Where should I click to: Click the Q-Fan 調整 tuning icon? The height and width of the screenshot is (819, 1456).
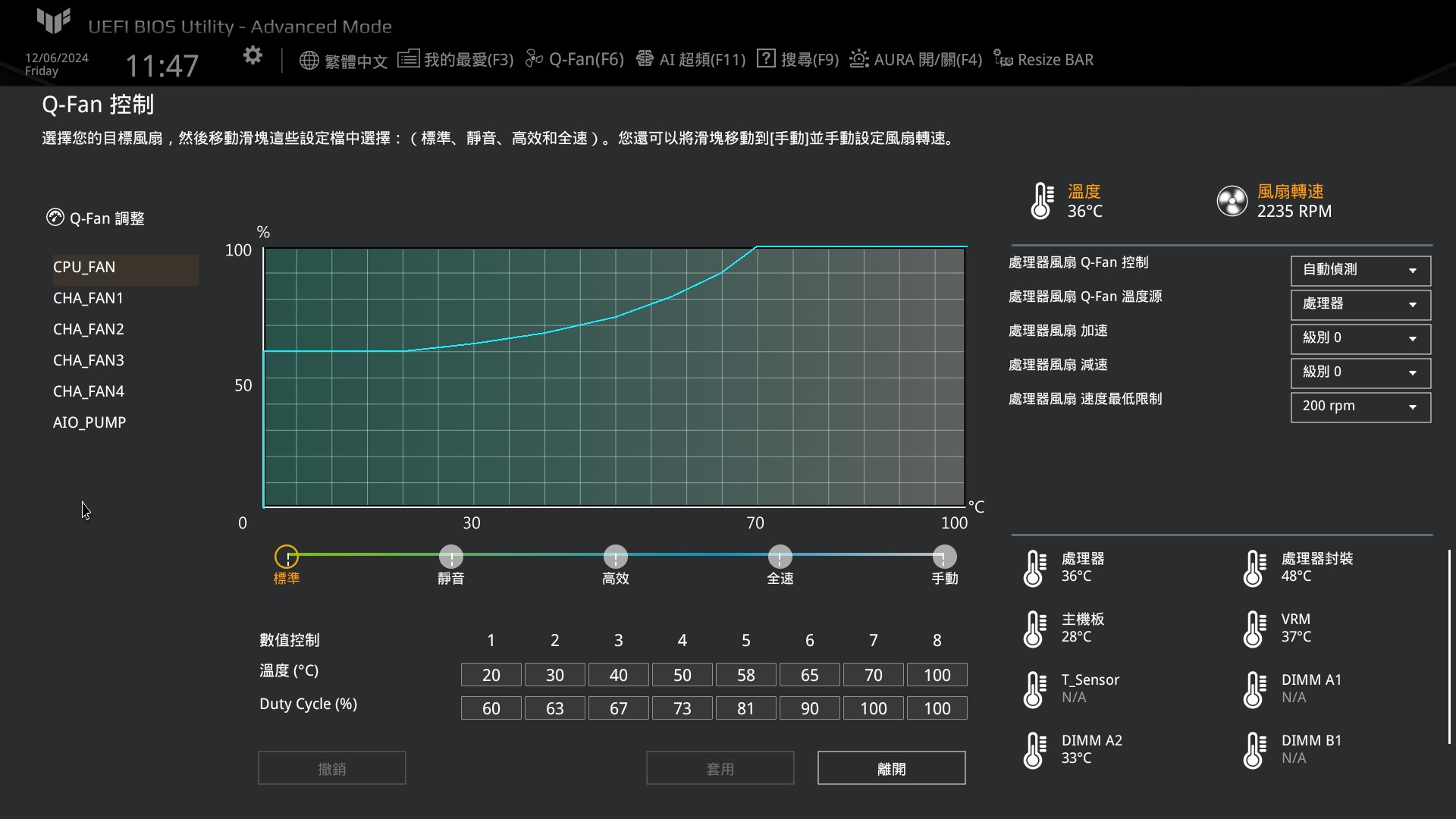click(x=55, y=218)
